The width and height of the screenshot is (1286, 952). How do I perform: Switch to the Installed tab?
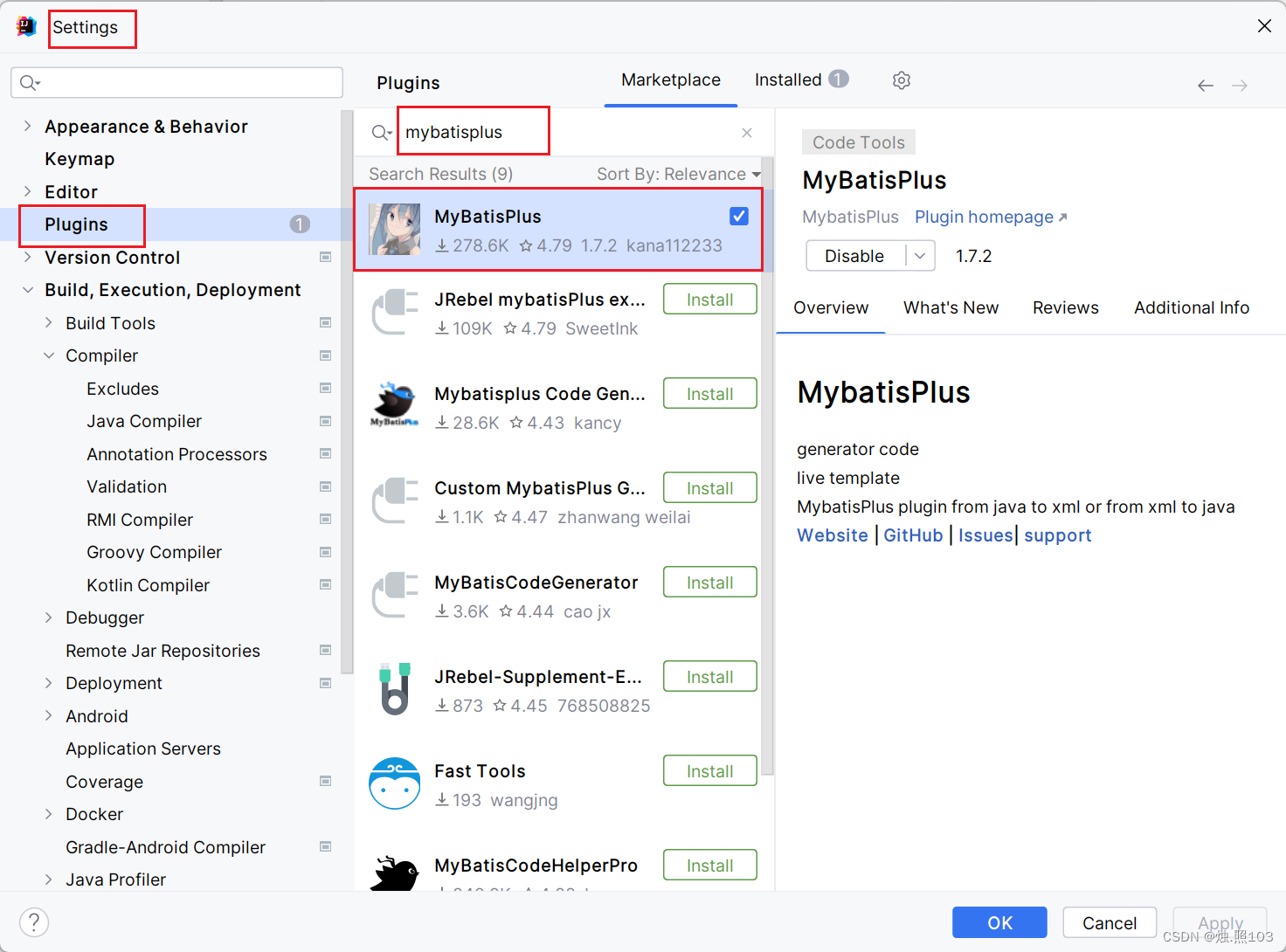coord(801,80)
